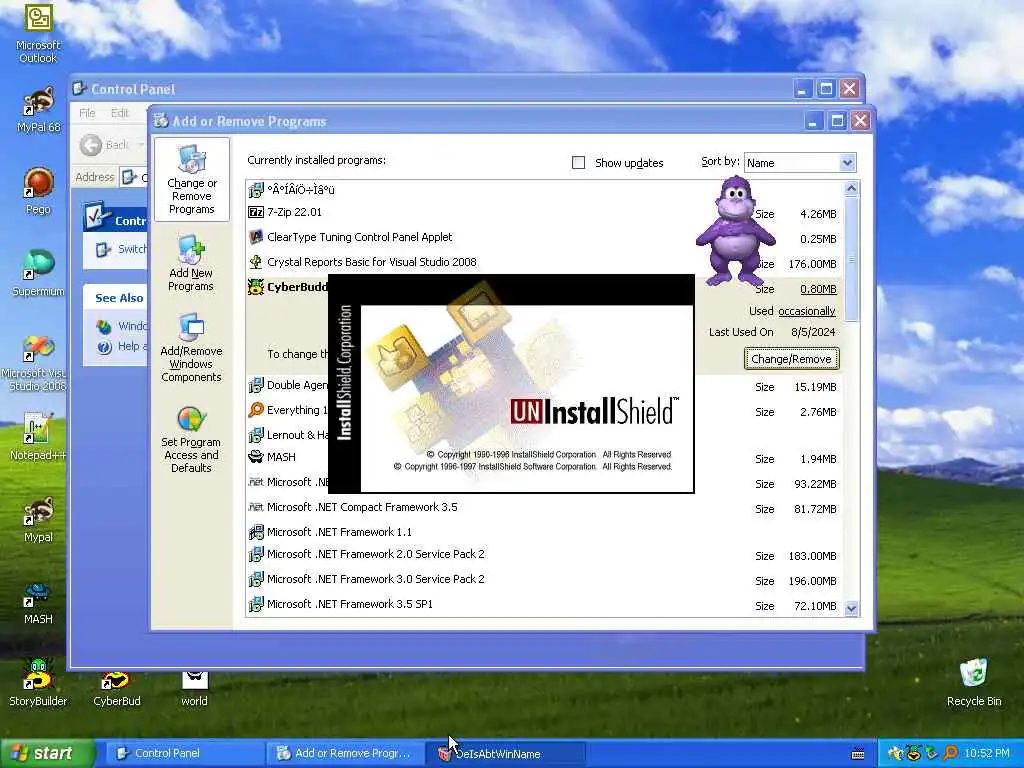Select Microsoft .NET Framework 1.1 entry
This screenshot has height=768, width=1024.
click(x=545, y=532)
